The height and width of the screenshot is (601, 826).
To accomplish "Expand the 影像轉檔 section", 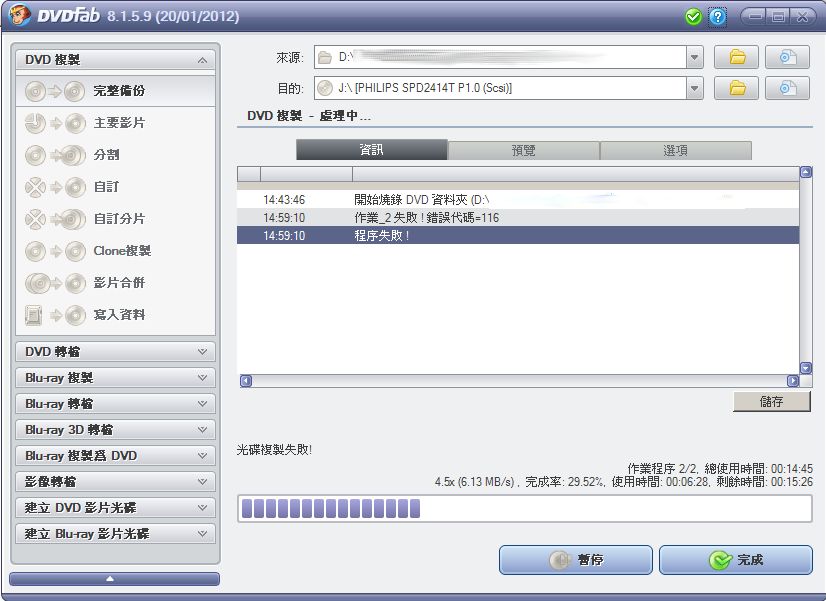I will tap(115, 481).
